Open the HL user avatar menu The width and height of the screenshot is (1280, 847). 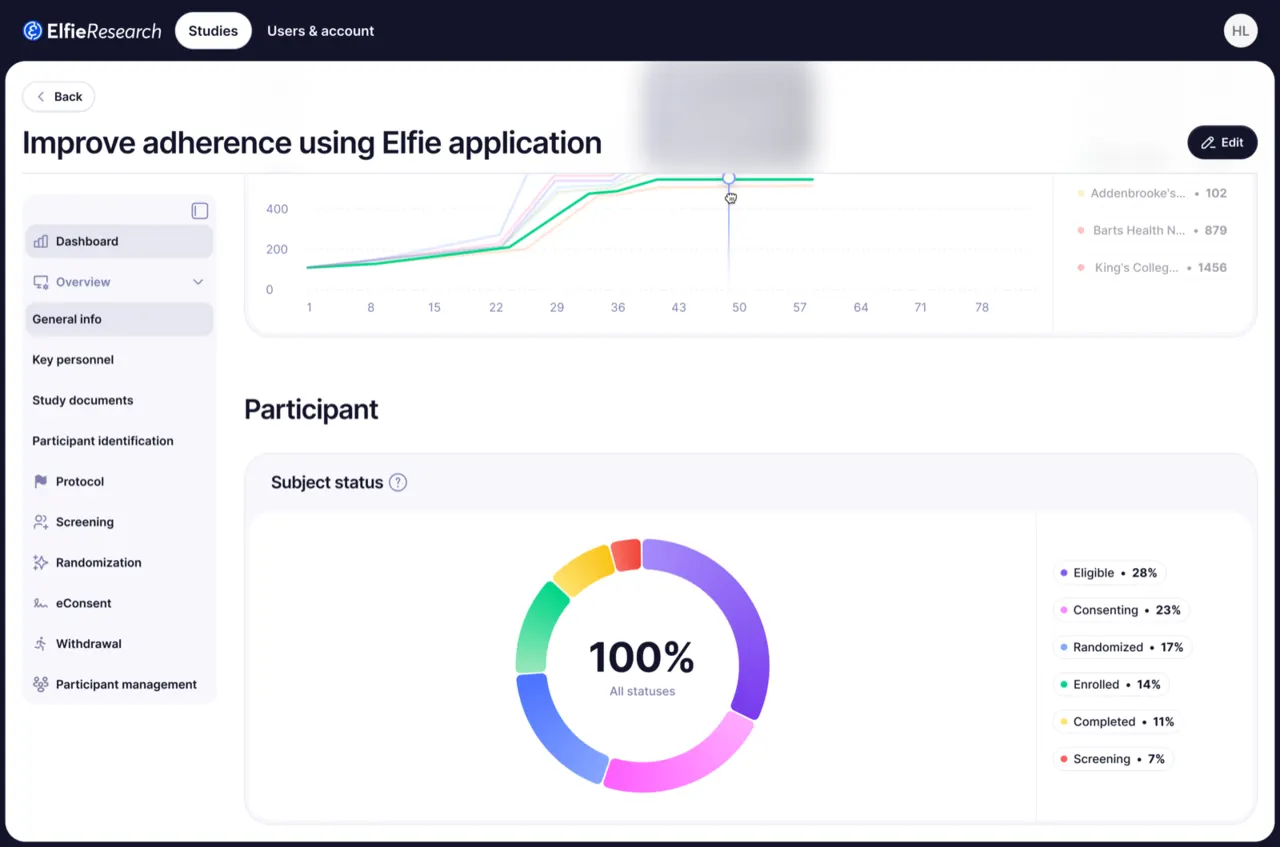click(x=1240, y=31)
